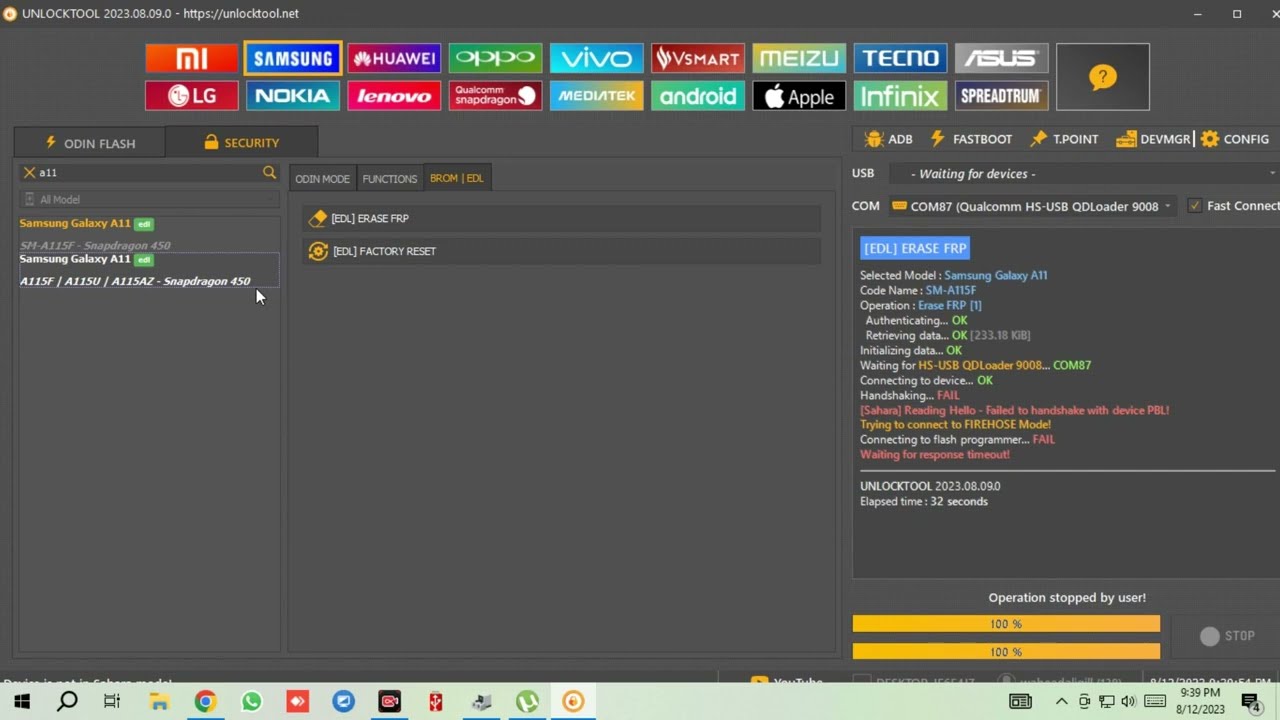Click the lower 100 % progress bar
Screen dimensions: 1280x720
tap(1006, 652)
